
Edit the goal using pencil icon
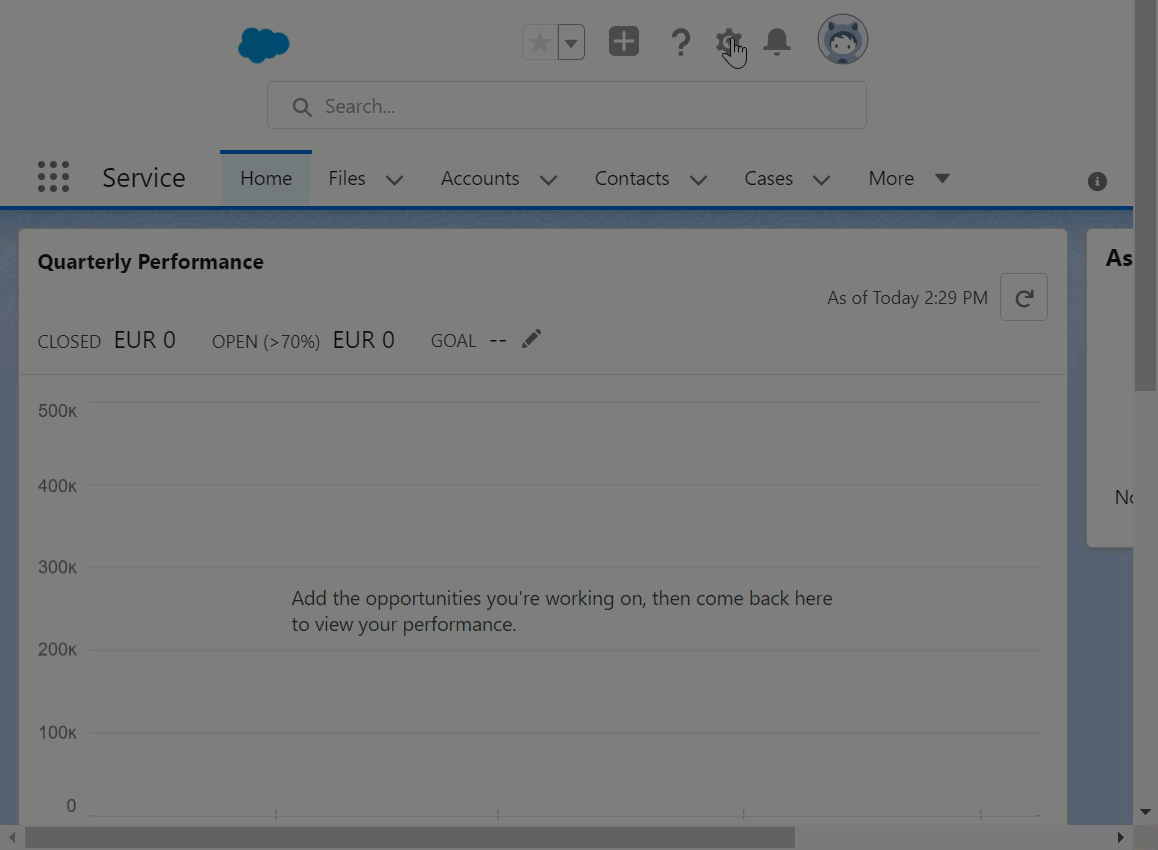click(x=531, y=339)
